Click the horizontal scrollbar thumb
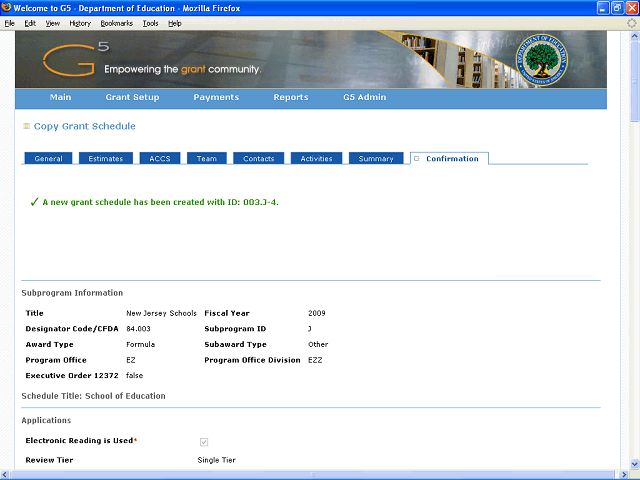The image size is (640, 480). [x=313, y=474]
